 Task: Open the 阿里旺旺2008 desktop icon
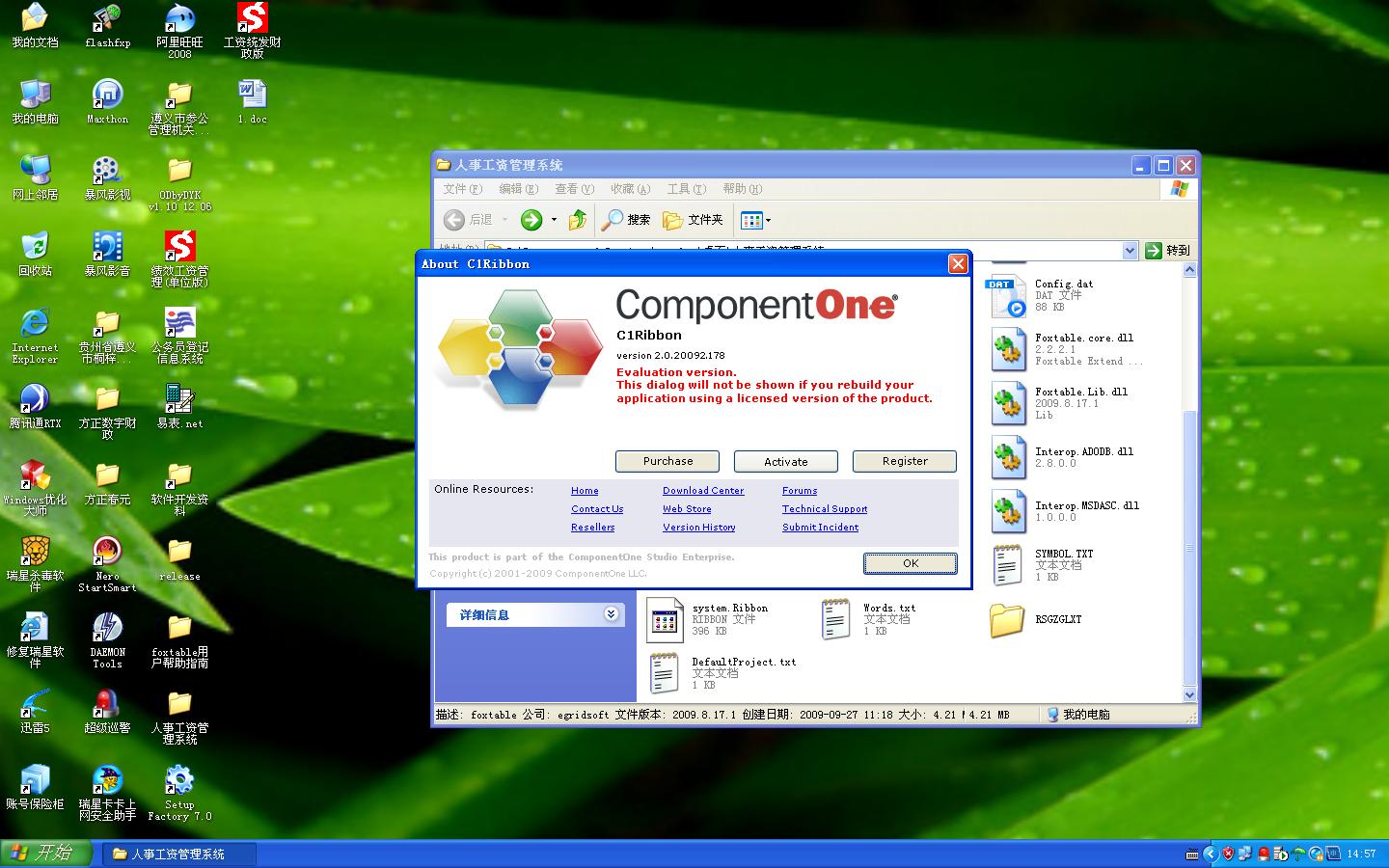(179, 31)
